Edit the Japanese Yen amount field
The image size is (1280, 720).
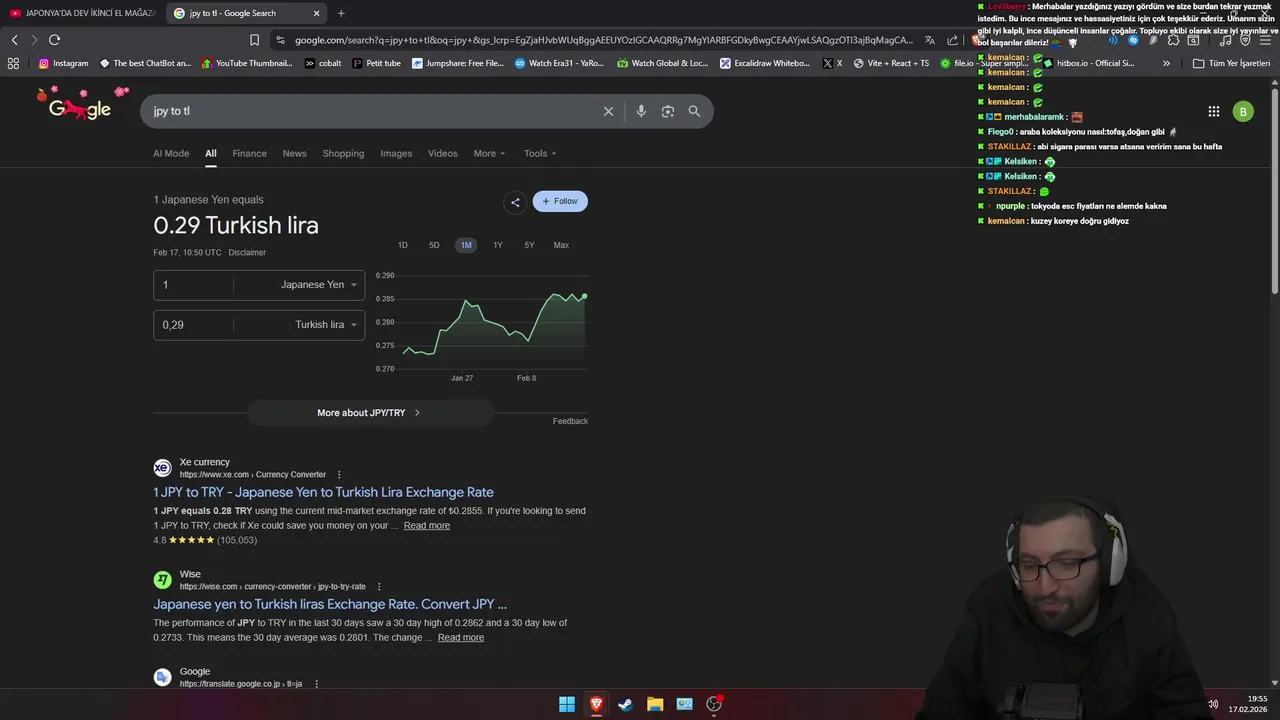193,285
